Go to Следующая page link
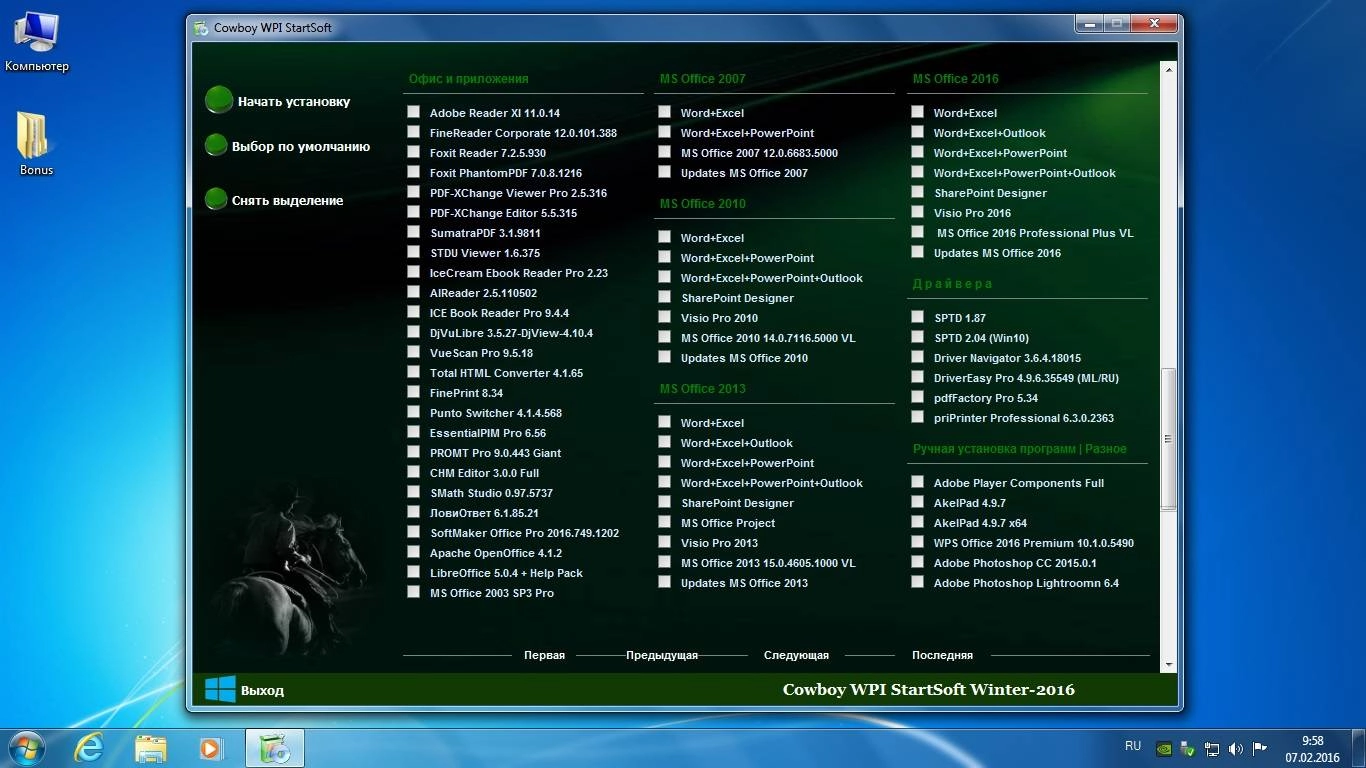 tap(796, 655)
